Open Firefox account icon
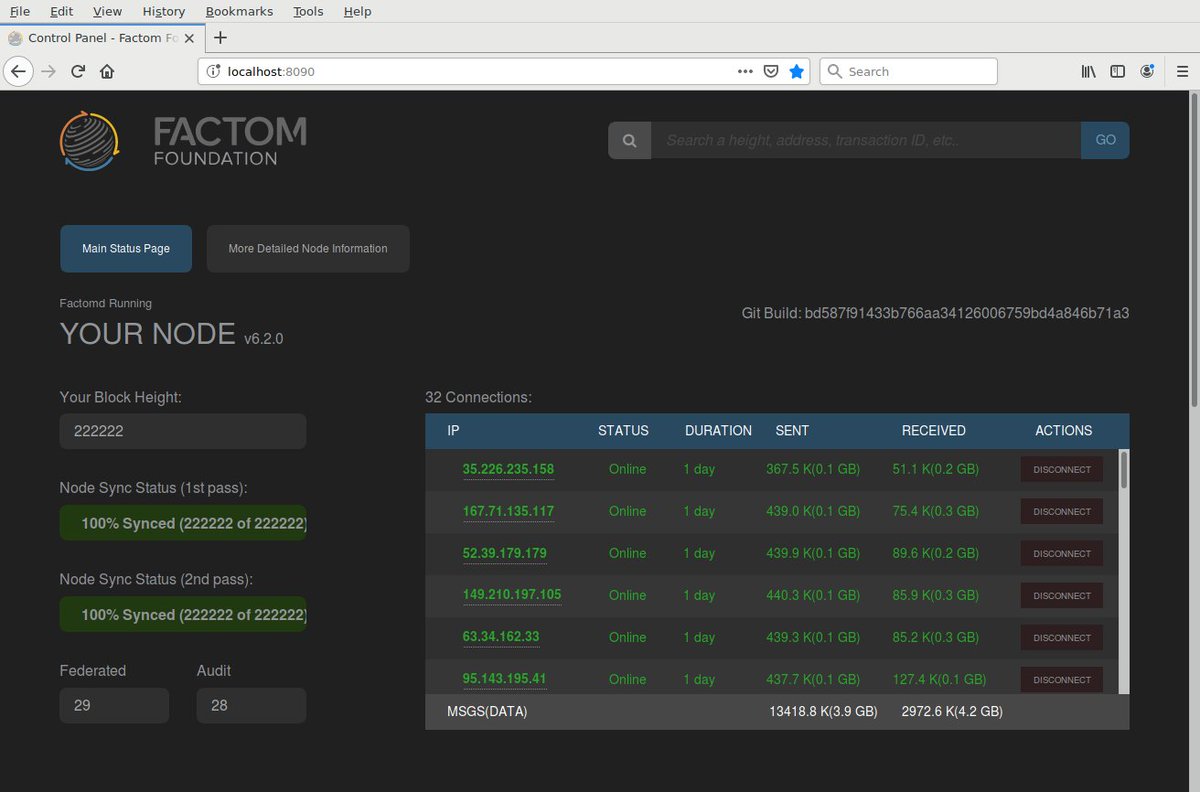 [1148, 71]
